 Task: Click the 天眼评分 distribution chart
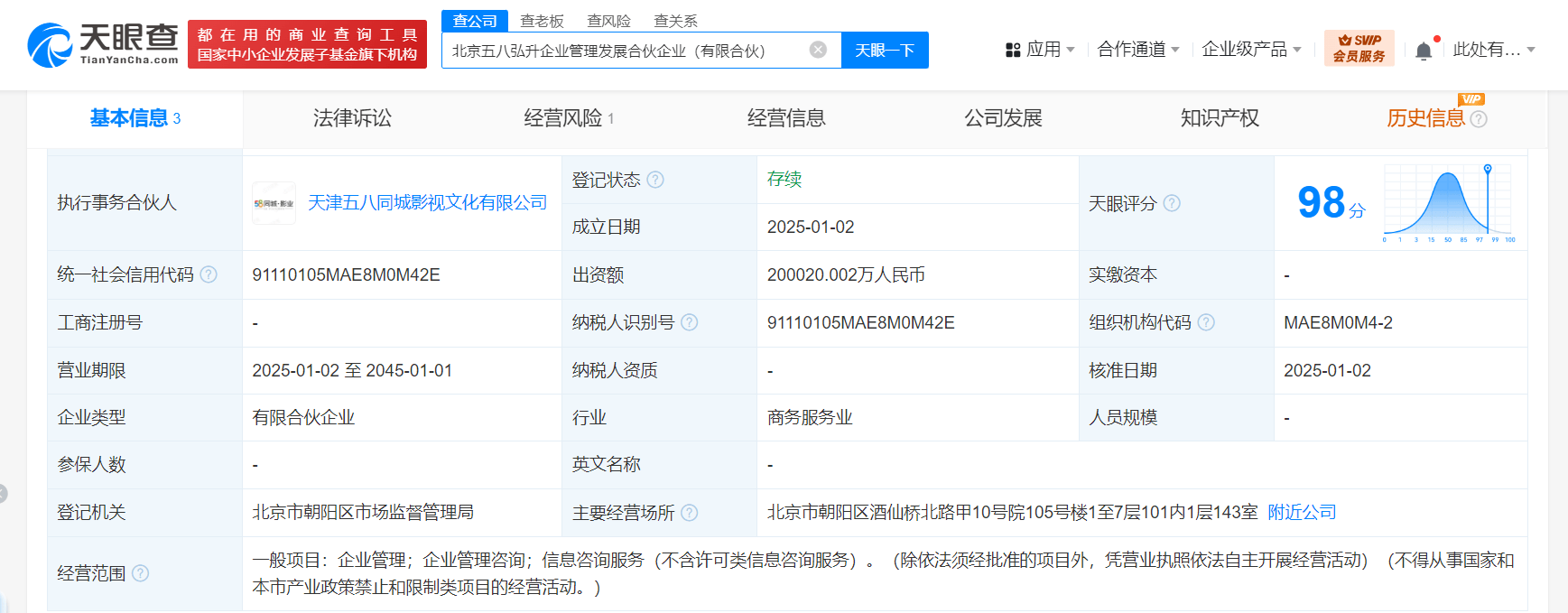(1449, 203)
